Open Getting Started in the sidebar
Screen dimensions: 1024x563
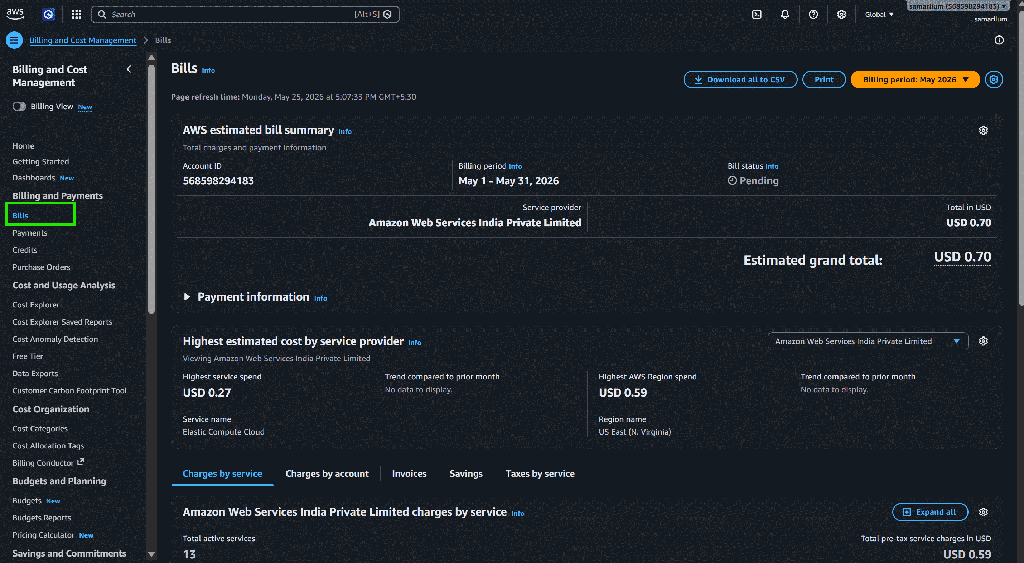click(x=40, y=161)
